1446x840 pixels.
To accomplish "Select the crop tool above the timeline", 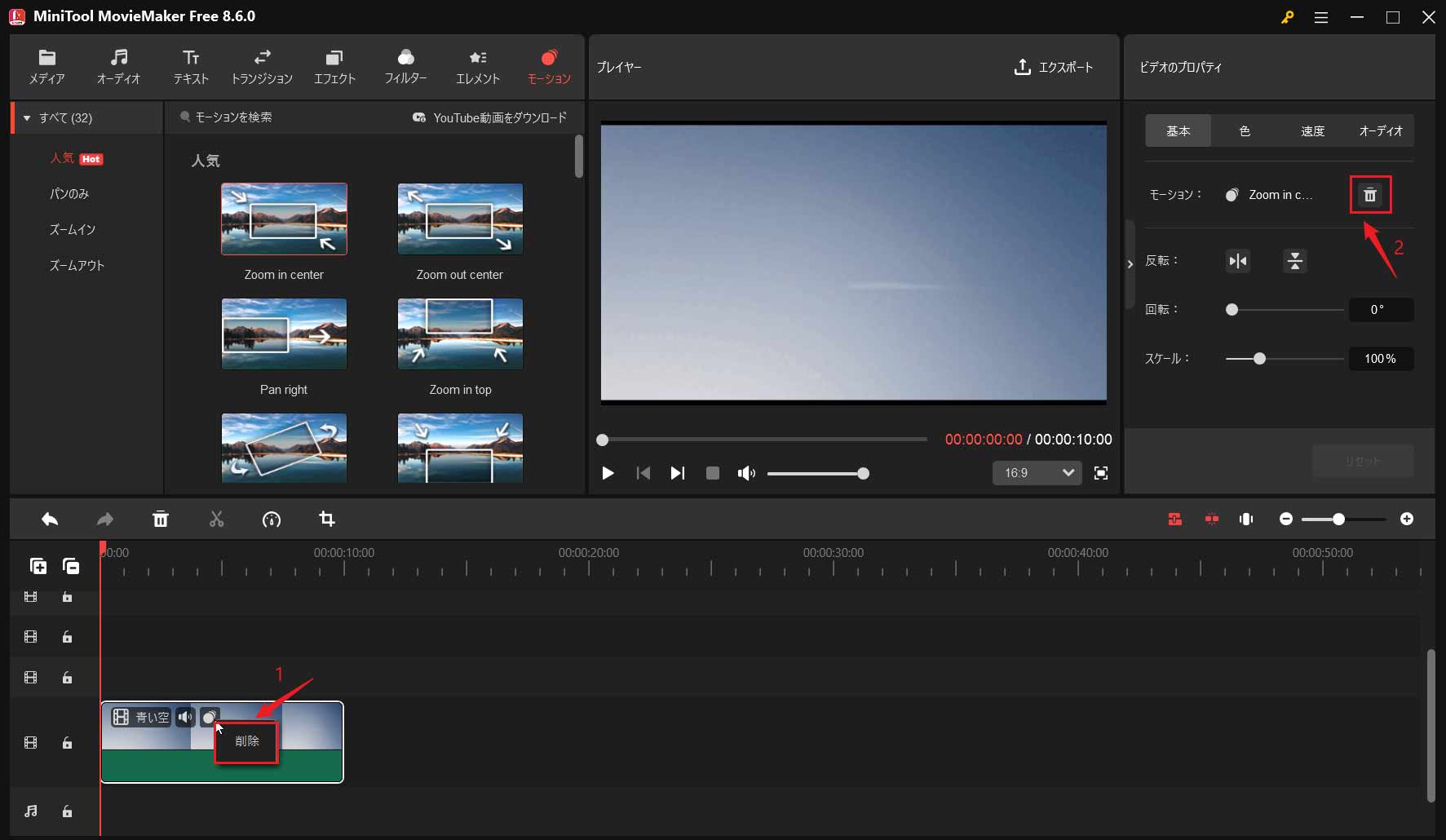I will pos(326,519).
